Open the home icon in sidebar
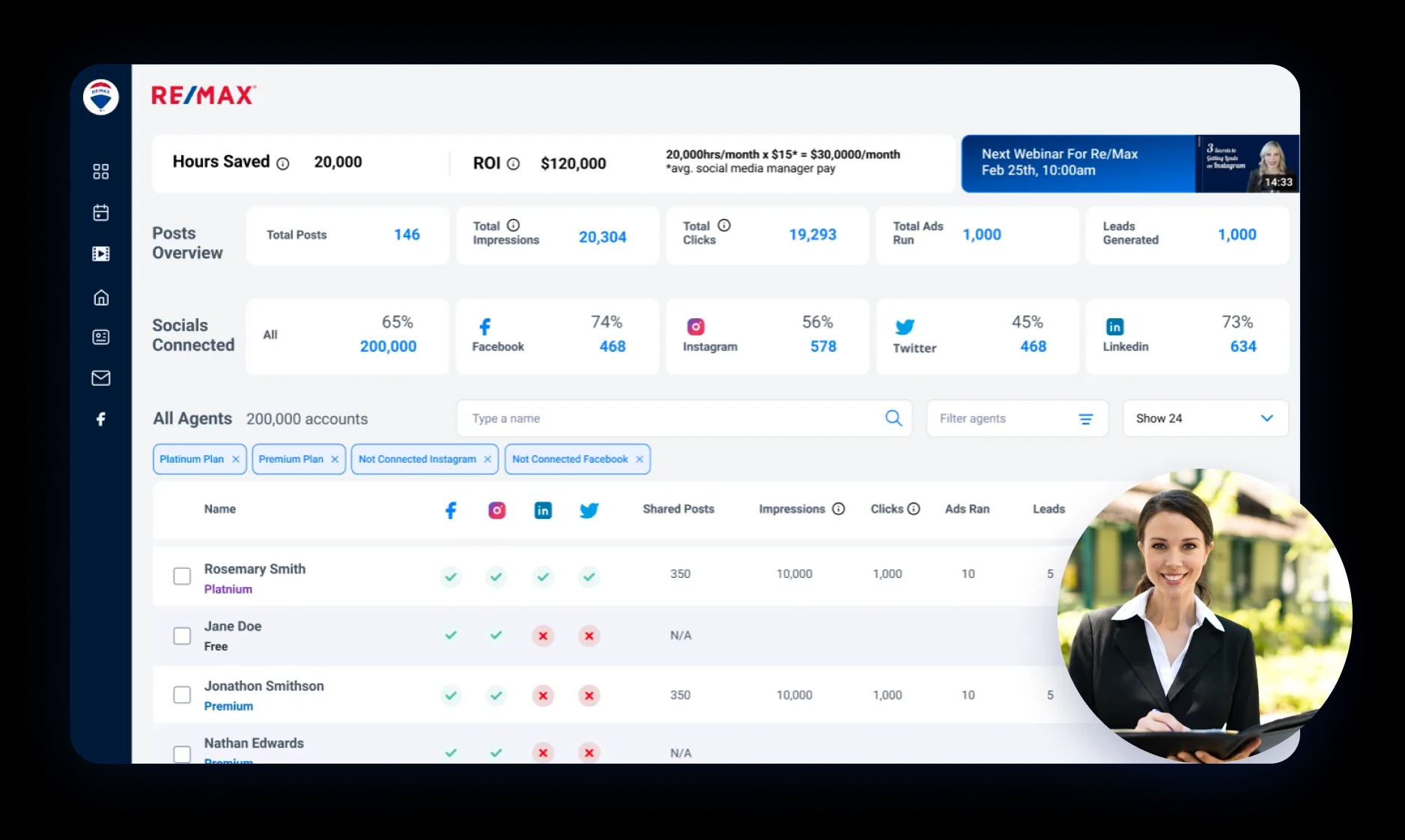This screenshot has height=840, width=1405. (101, 297)
